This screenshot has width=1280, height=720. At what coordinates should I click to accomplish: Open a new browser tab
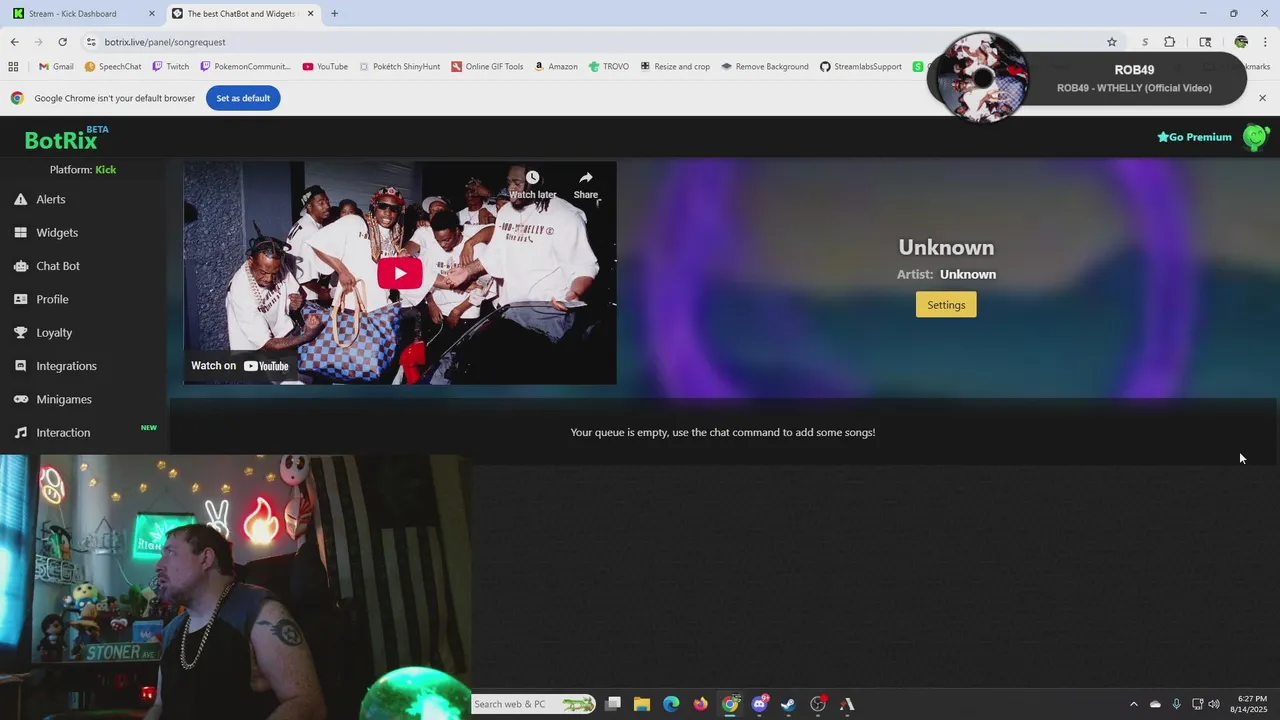(334, 14)
